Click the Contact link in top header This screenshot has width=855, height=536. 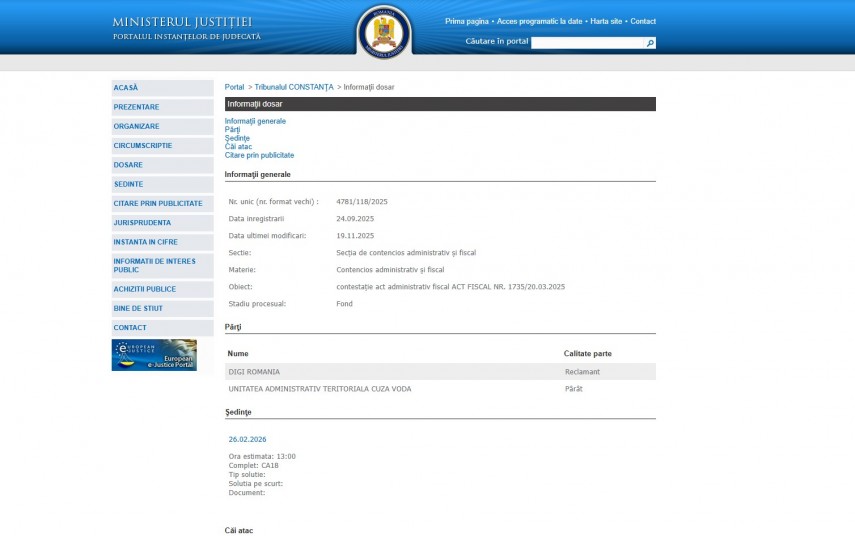pyautogui.click(x=643, y=21)
